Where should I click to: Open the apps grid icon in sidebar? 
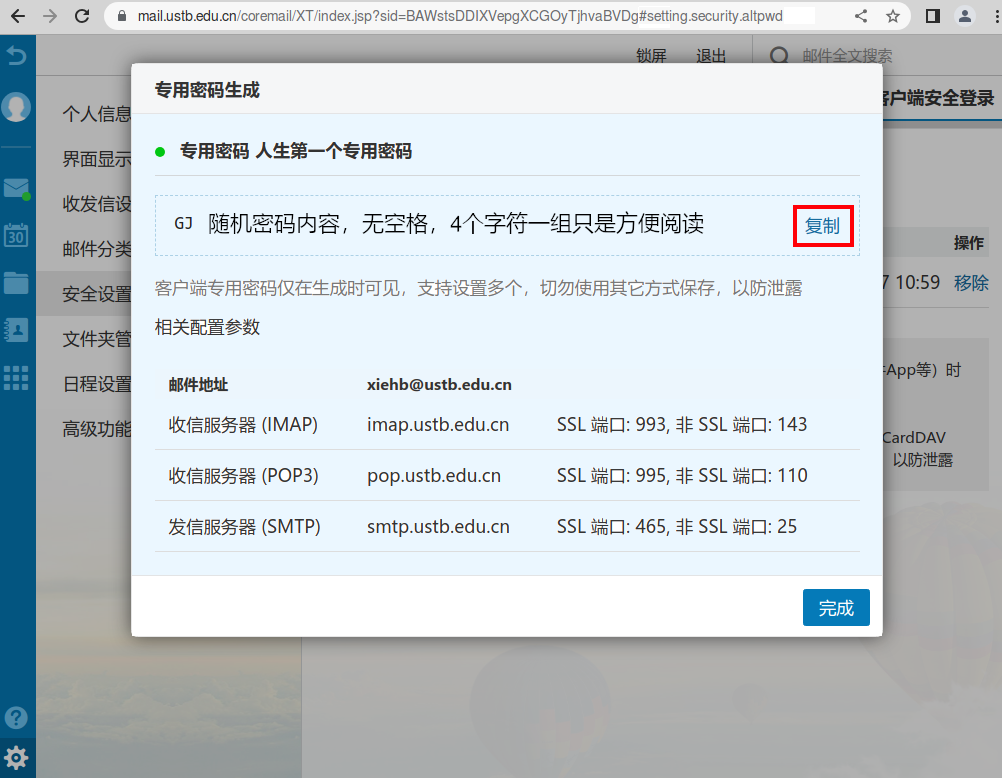tap(16, 377)
